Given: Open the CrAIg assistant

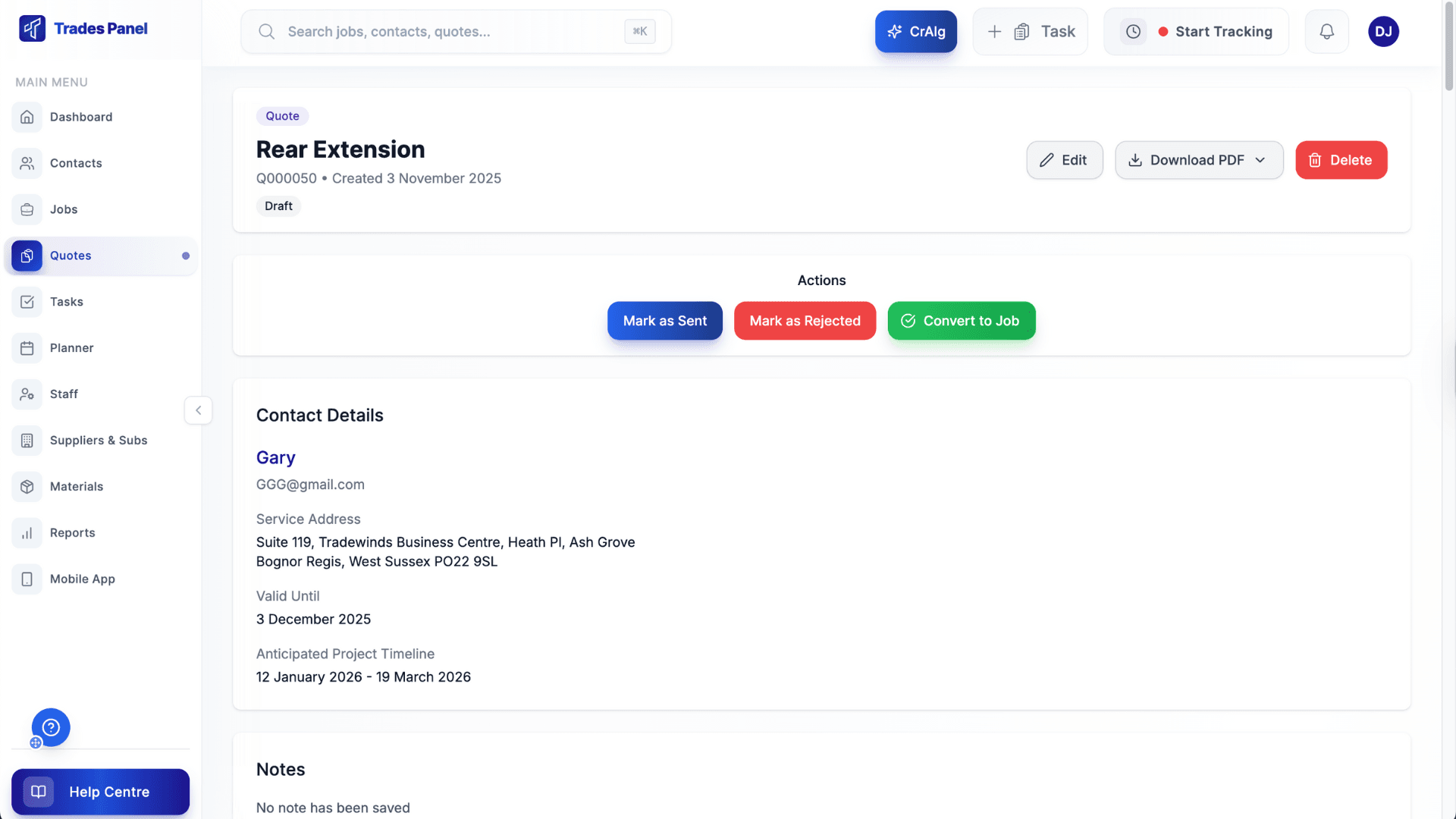Looking at the screenshot, I should pyautogui.click(x=915, y=31).
